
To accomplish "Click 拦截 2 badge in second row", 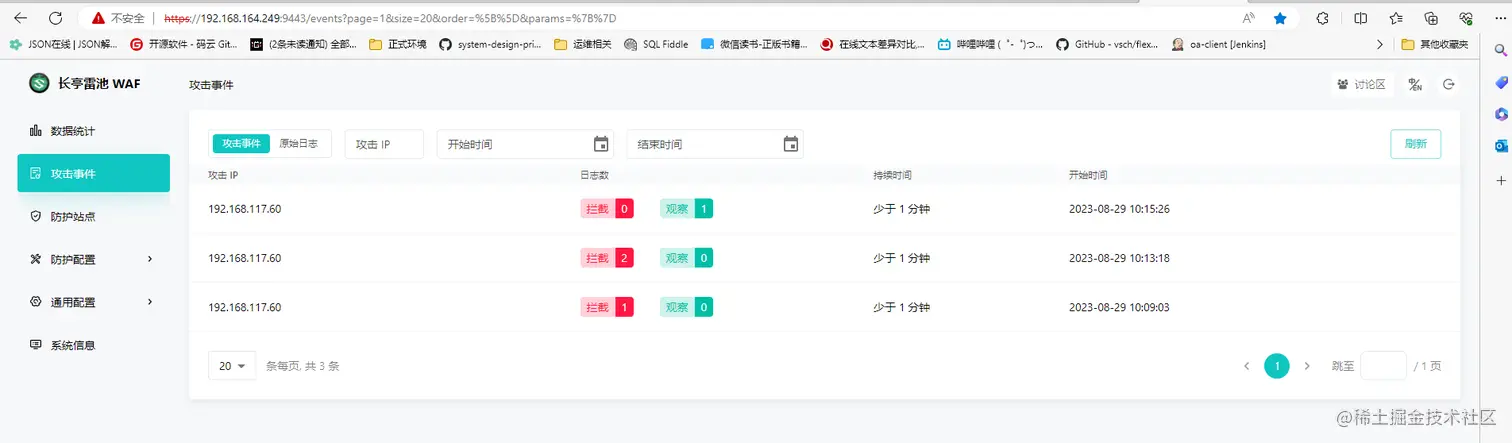I will tap(607, 258).
